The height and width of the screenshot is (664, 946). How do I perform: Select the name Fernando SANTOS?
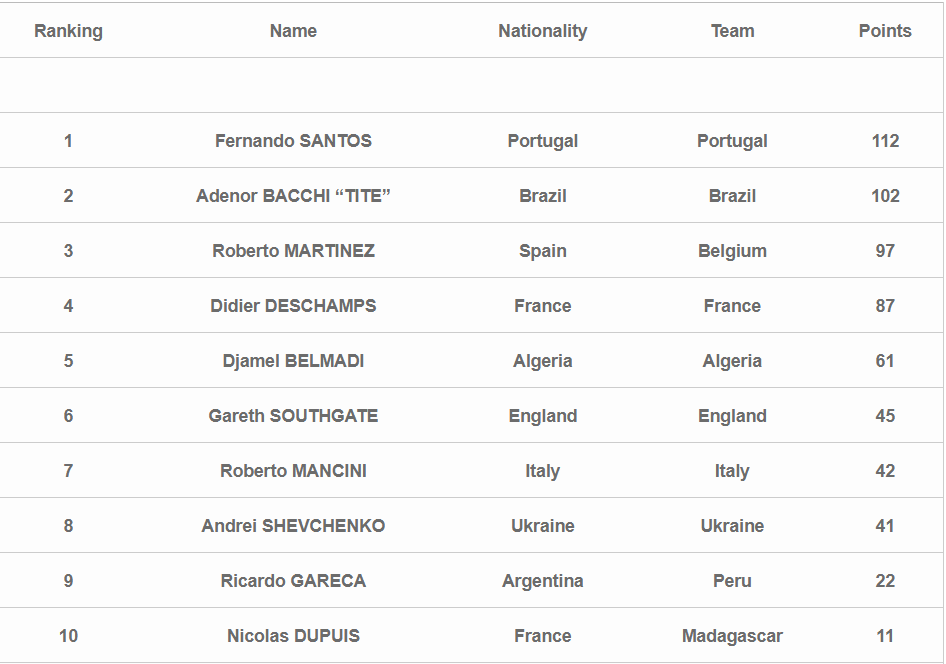click(x=293, y=141)
